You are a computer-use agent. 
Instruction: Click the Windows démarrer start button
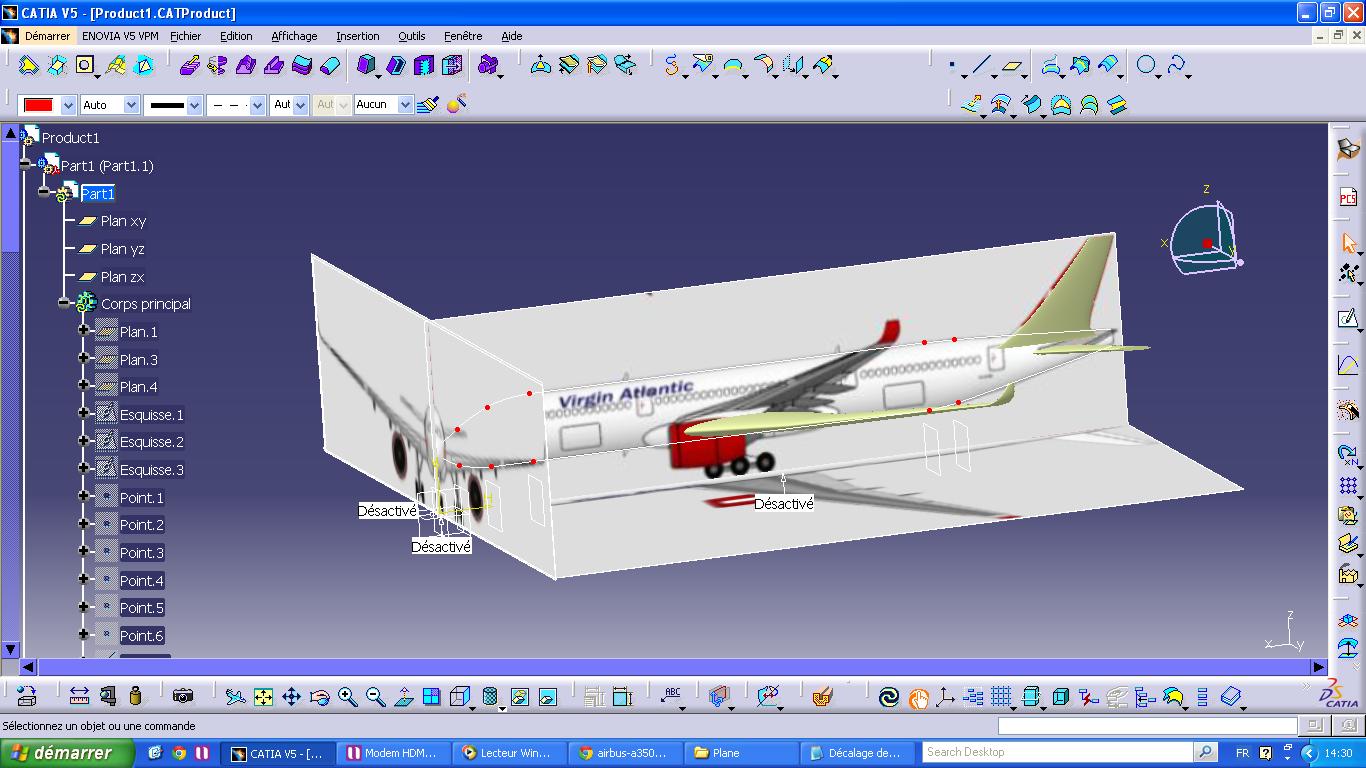(67, 753)
